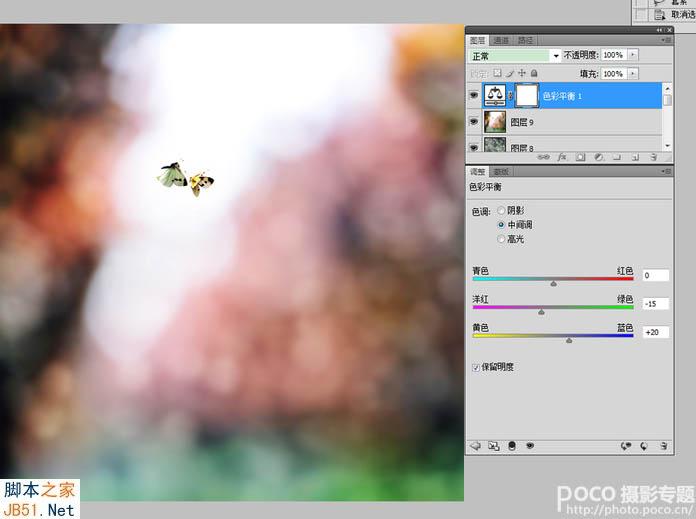The height and width of the screenshot is (519, 696).
Task: Select the 阴影 tone radio button
Action: [501, 210]
